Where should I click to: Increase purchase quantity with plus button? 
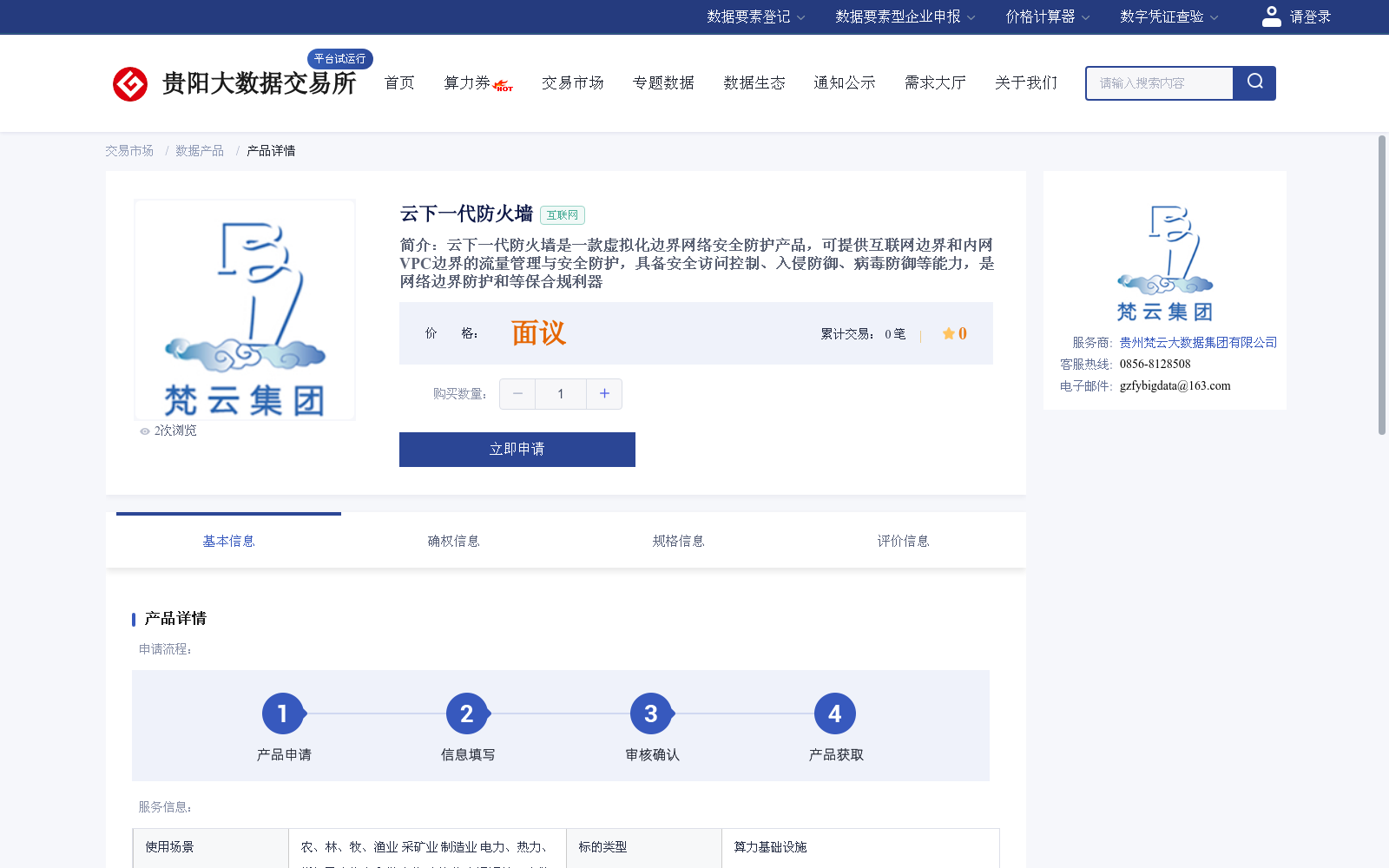pyautogui.click(x=604, y=394)
